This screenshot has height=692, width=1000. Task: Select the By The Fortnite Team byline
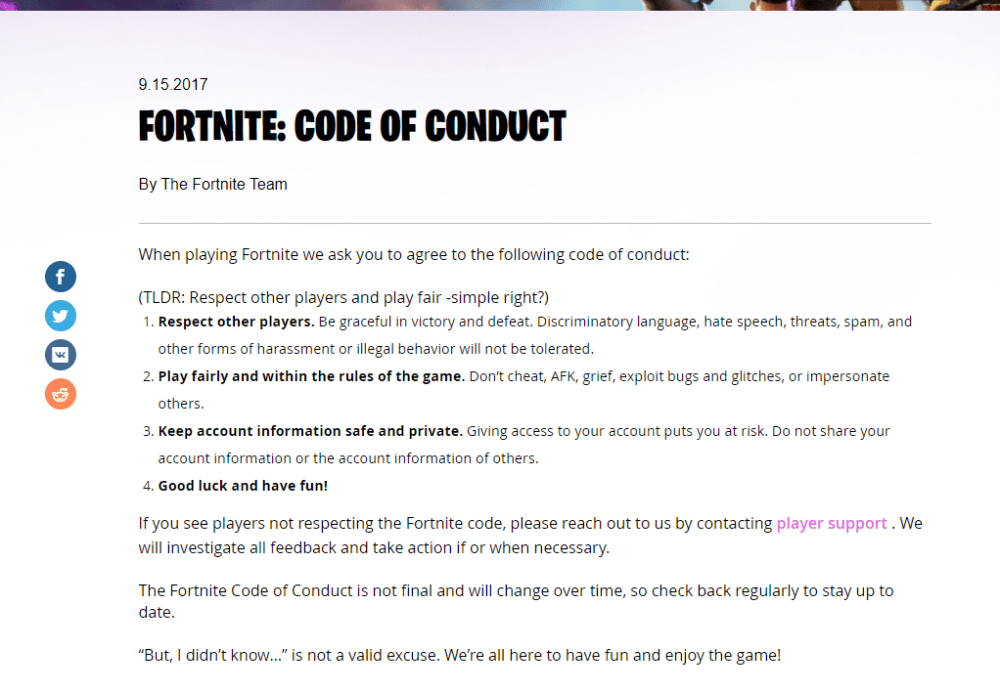tap(212, 184)
